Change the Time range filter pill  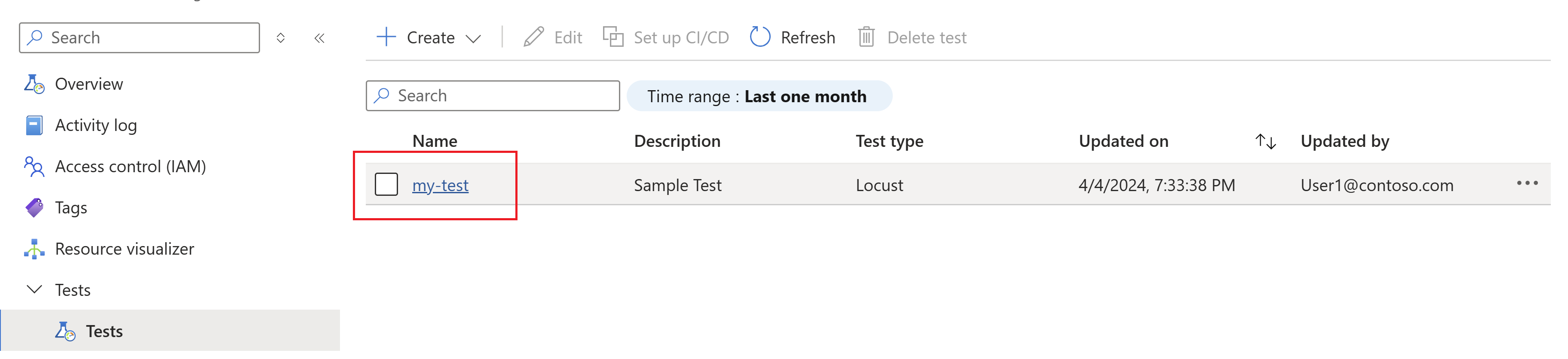pos(759,96)
